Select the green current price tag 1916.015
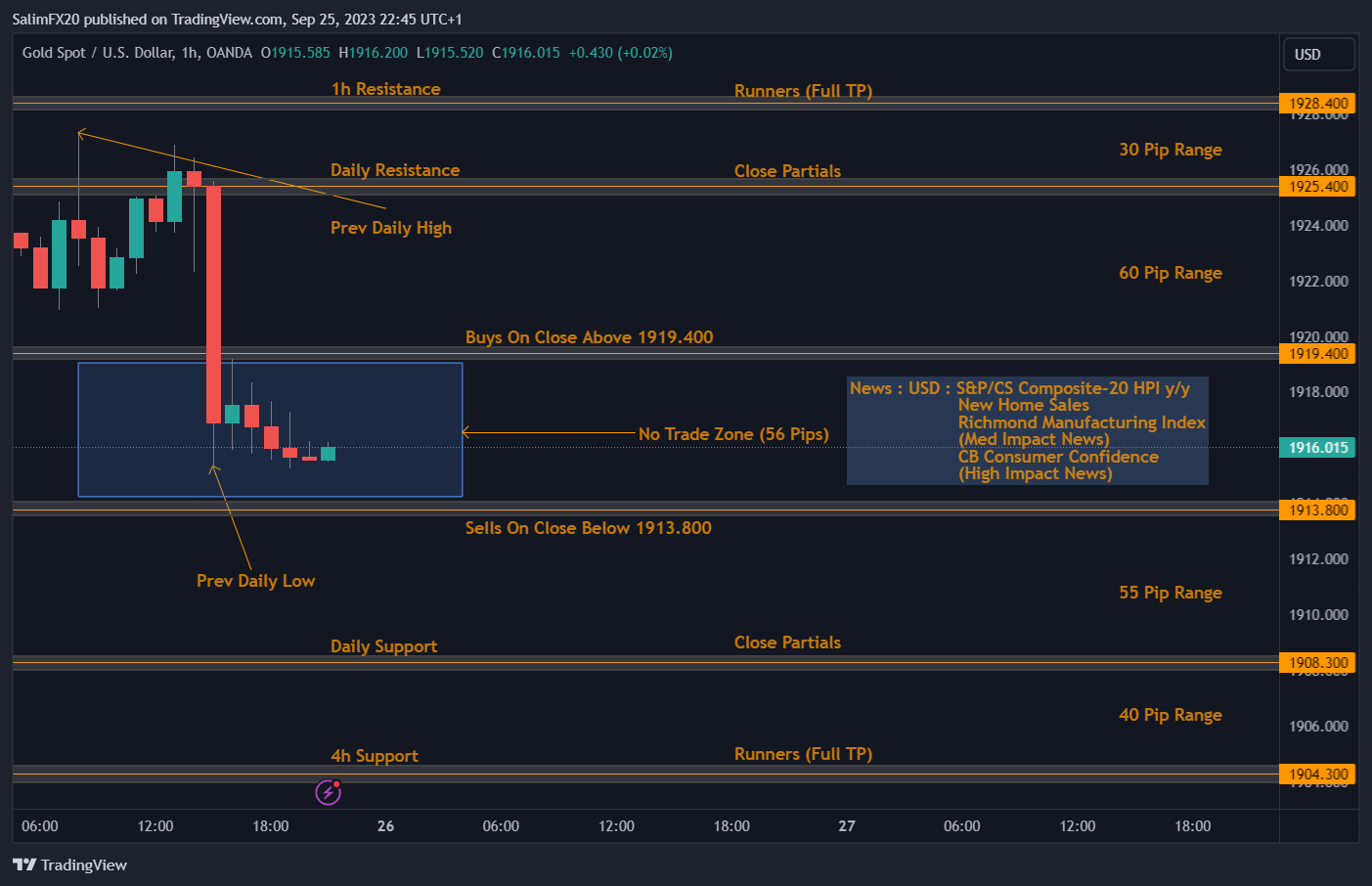The height and width of the screenshot is (886, 1372). point(1315,447)
